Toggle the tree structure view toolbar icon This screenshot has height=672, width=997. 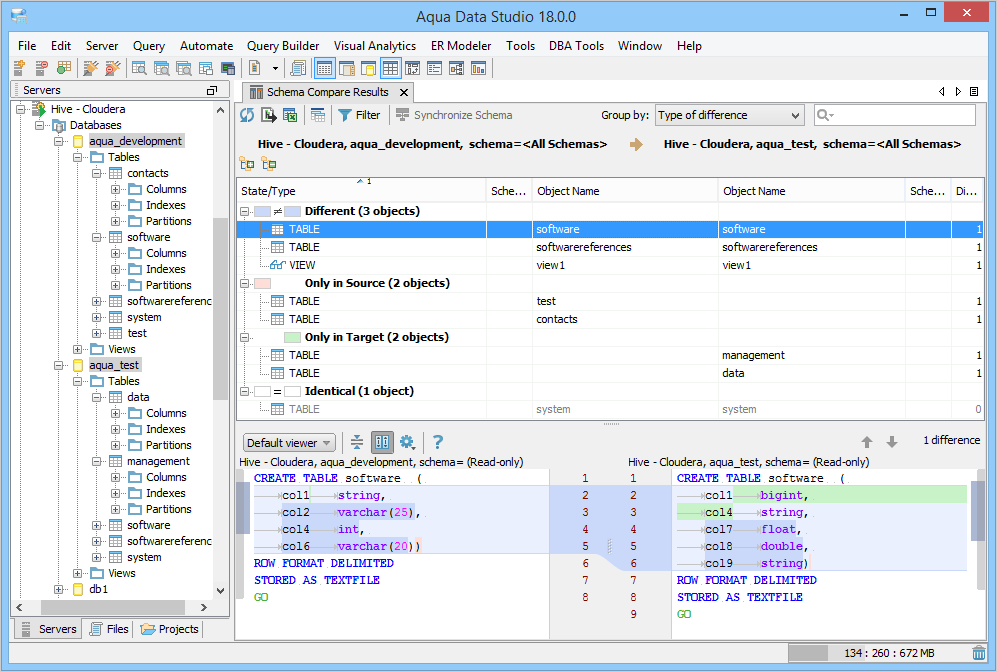point(457,68)
